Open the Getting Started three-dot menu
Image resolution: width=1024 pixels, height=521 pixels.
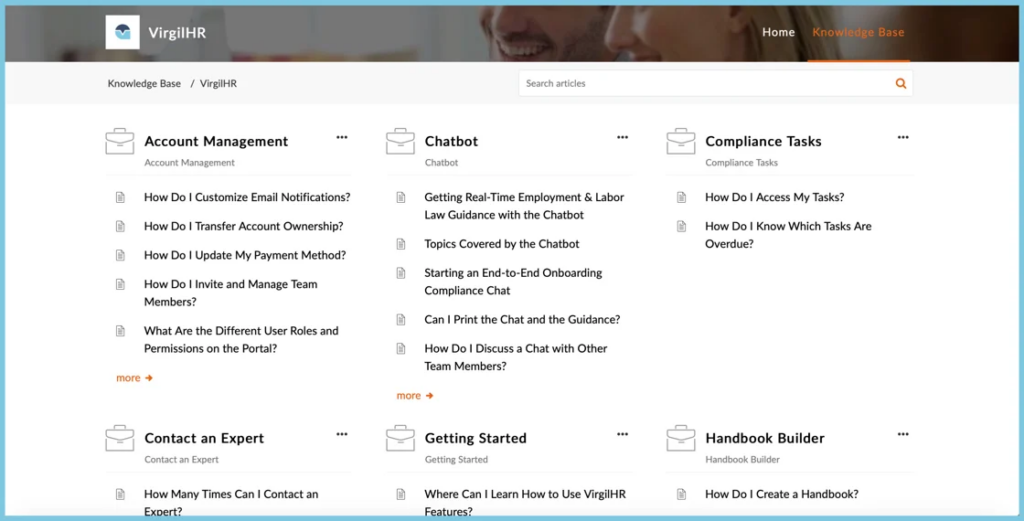[622, 434]
